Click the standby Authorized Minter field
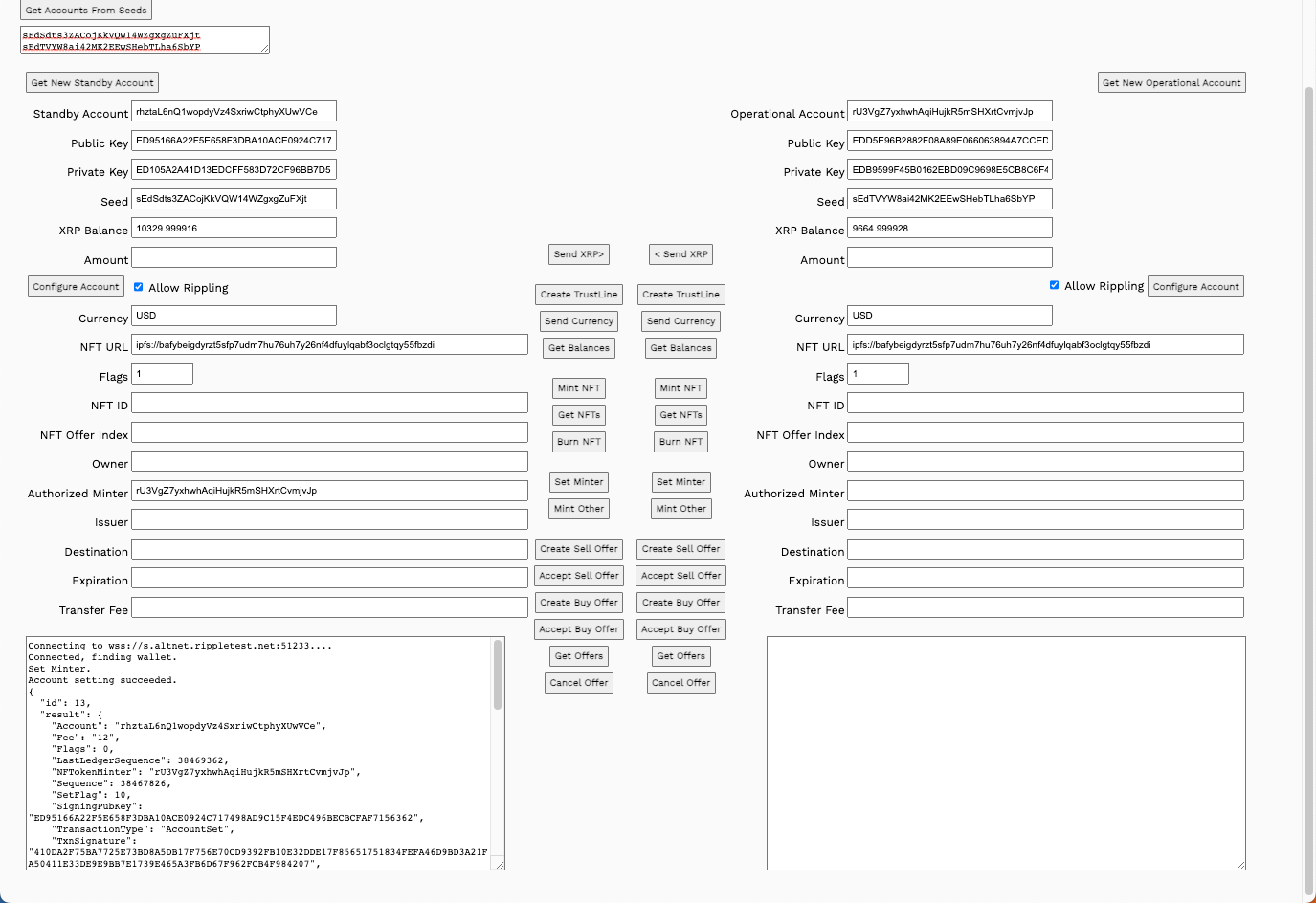This screenshot has width=1316, height=903. (x=329, y=491)
